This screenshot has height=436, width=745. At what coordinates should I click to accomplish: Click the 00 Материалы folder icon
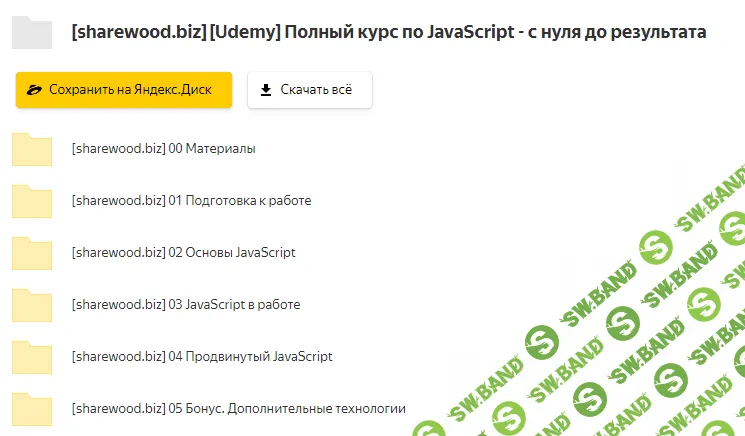(31, 149)
